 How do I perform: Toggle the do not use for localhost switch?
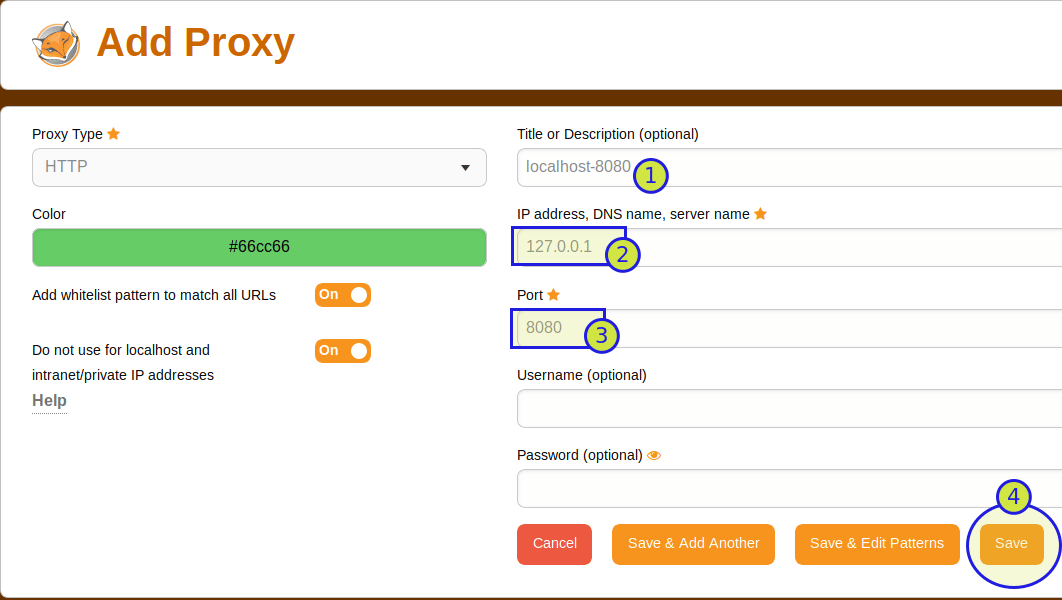click(343, 351)
